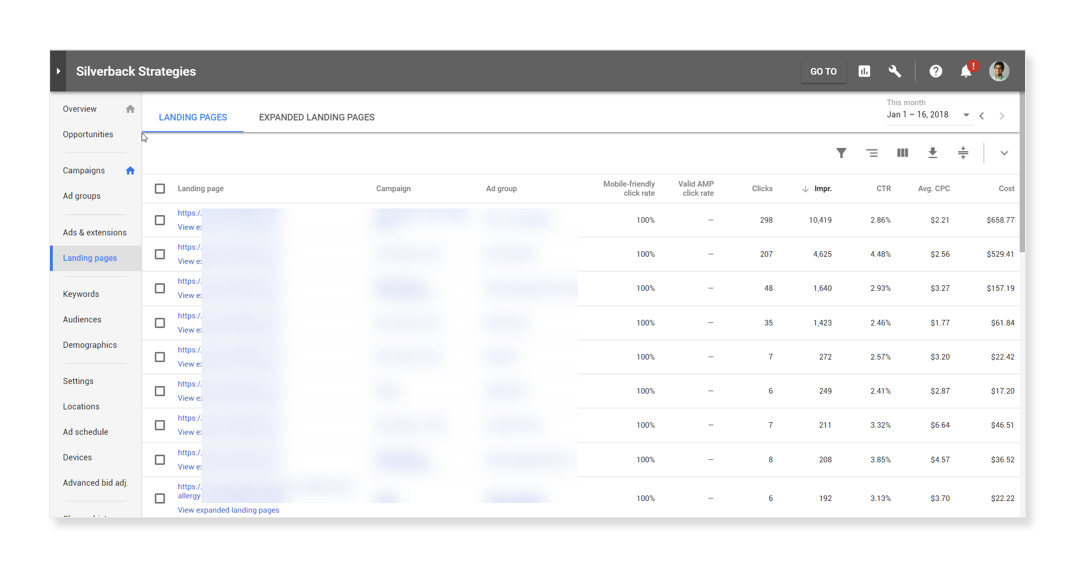Click the home icon next to Overview
The image size is (1075, 567).
[x=130, y=109]
